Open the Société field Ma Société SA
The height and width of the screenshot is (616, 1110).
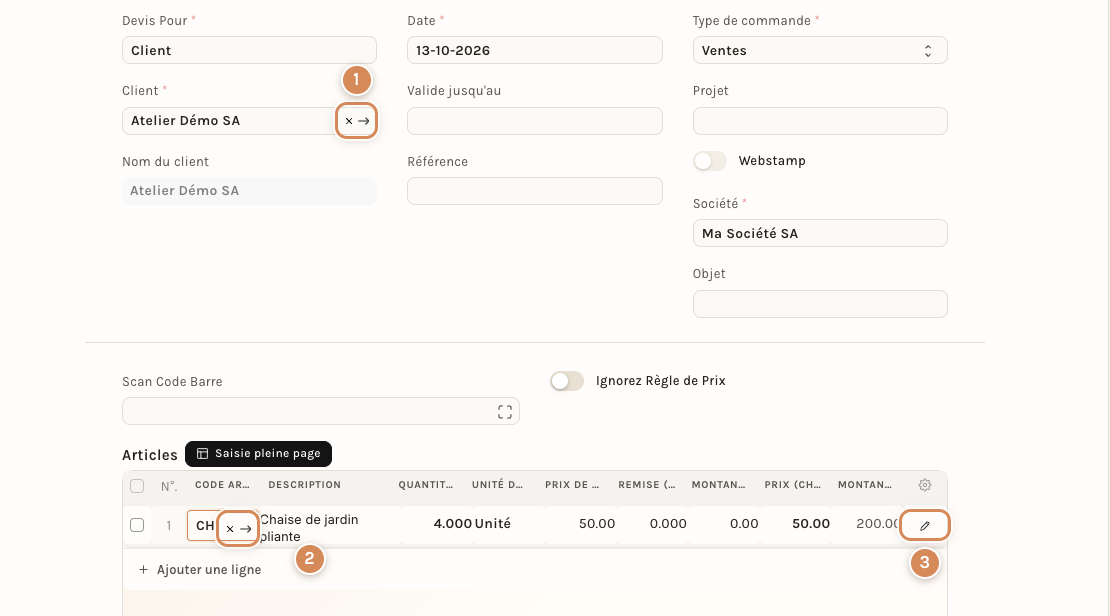pos(820,233)
